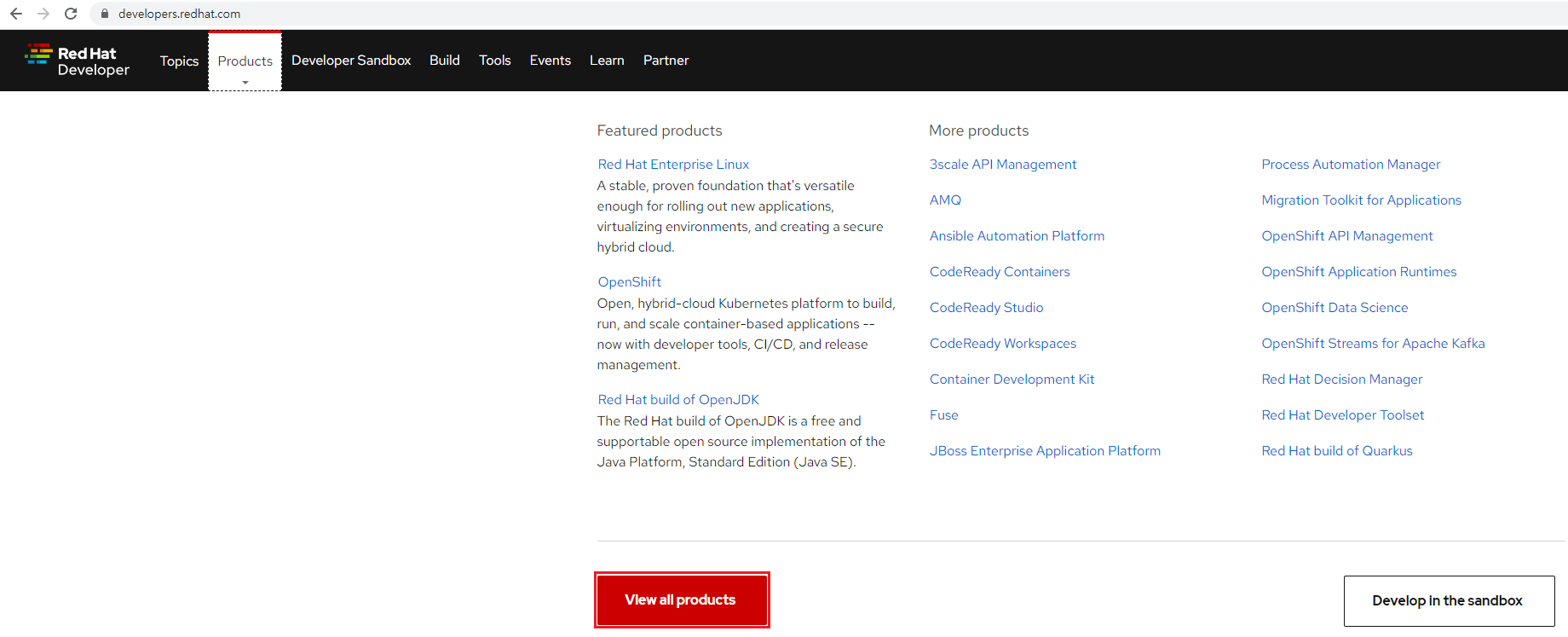1568x637 pixels.
Task: Open Migration Toolkit for Applications link
Action: point(1361,200)
